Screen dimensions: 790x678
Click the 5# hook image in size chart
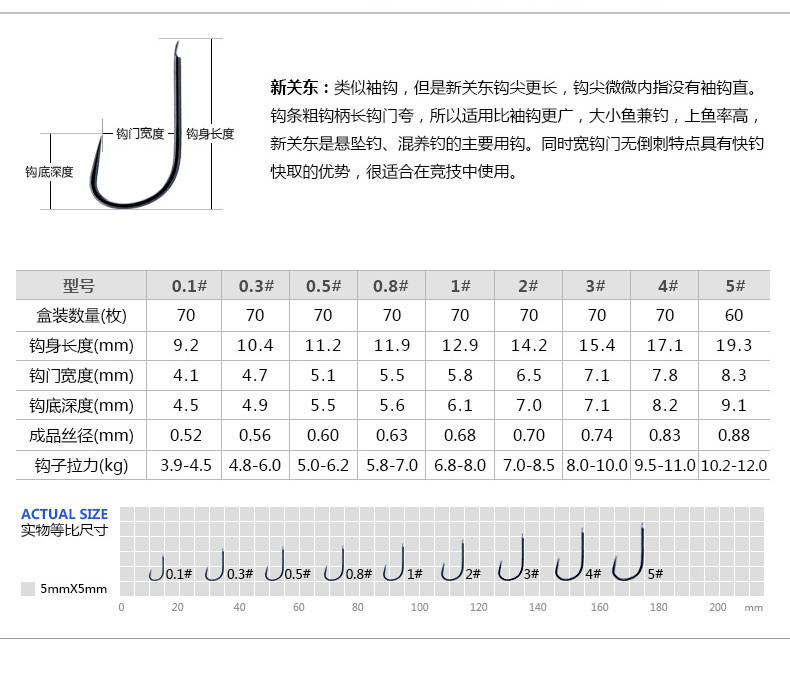point(629,552)
